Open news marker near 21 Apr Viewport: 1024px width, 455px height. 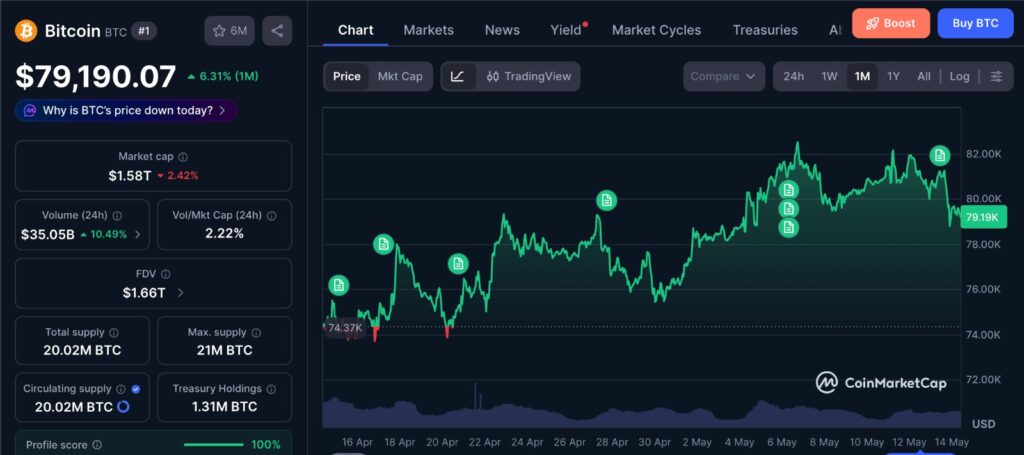click(458, 264)
